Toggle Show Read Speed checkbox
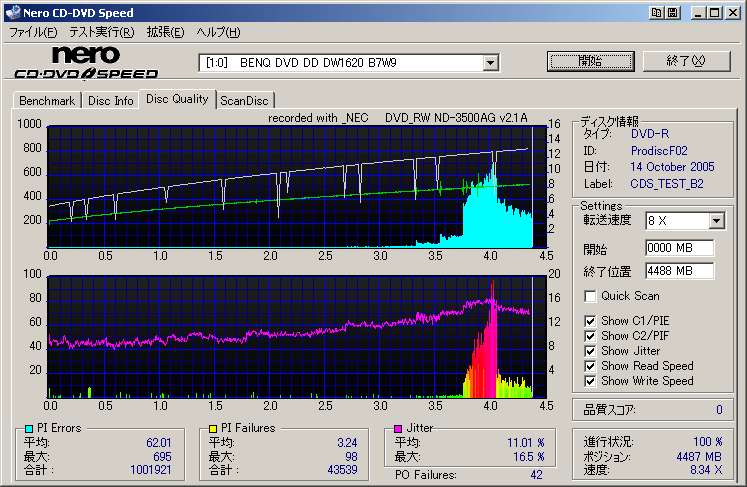This screenshot has height=487, width=747. [x=590, y=366]
